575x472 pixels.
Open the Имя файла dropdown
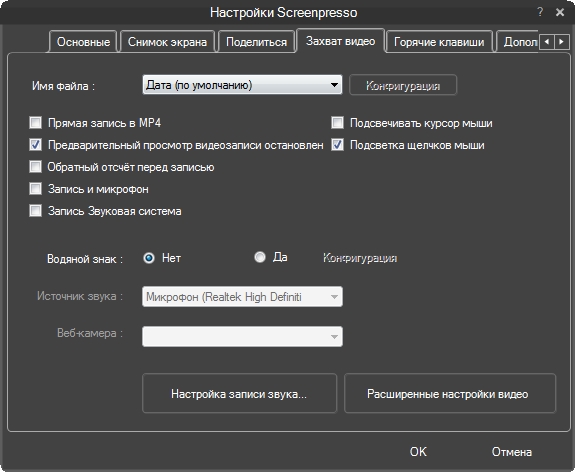click(x=242, y=85)
